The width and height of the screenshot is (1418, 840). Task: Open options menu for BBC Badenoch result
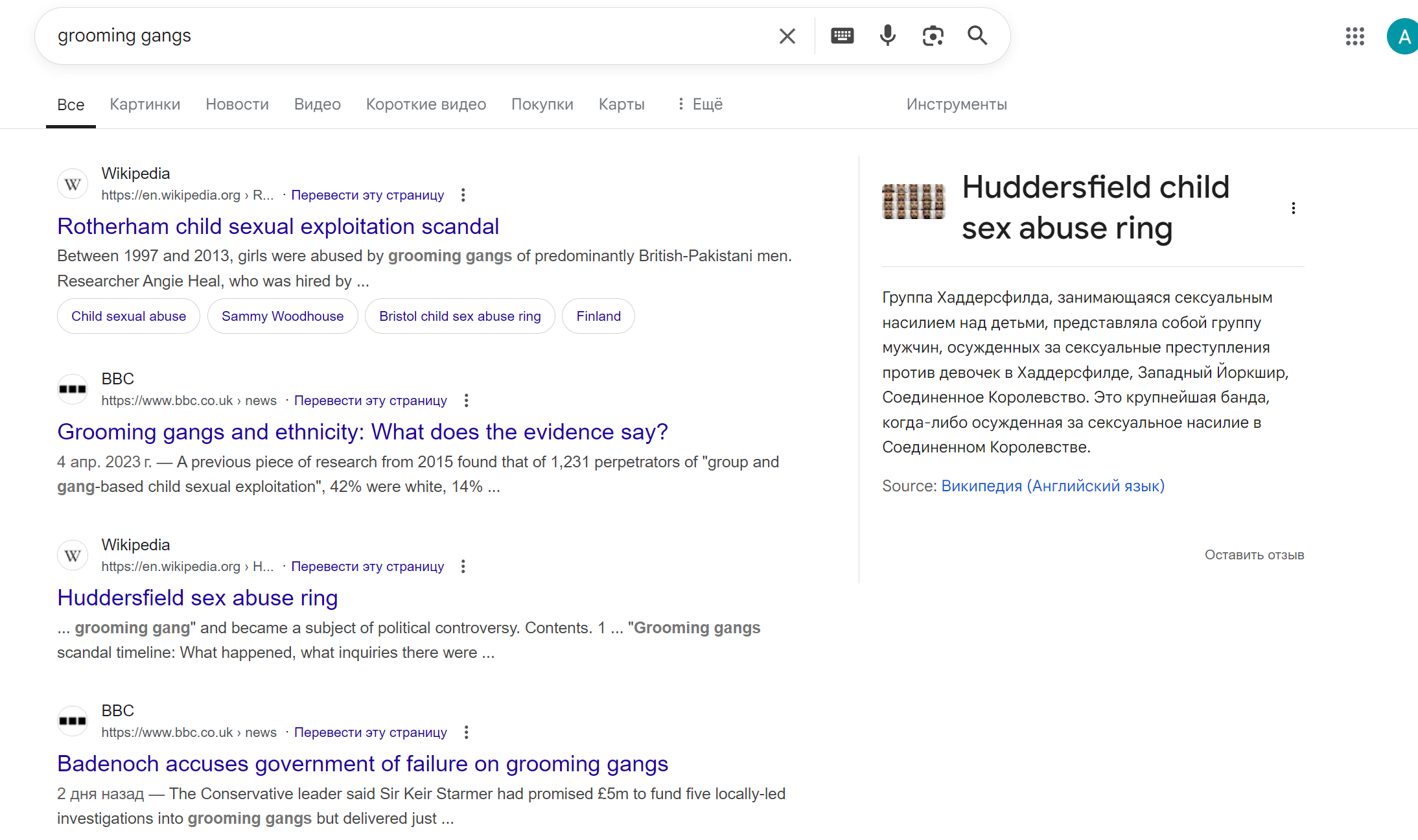pos(466,732)
